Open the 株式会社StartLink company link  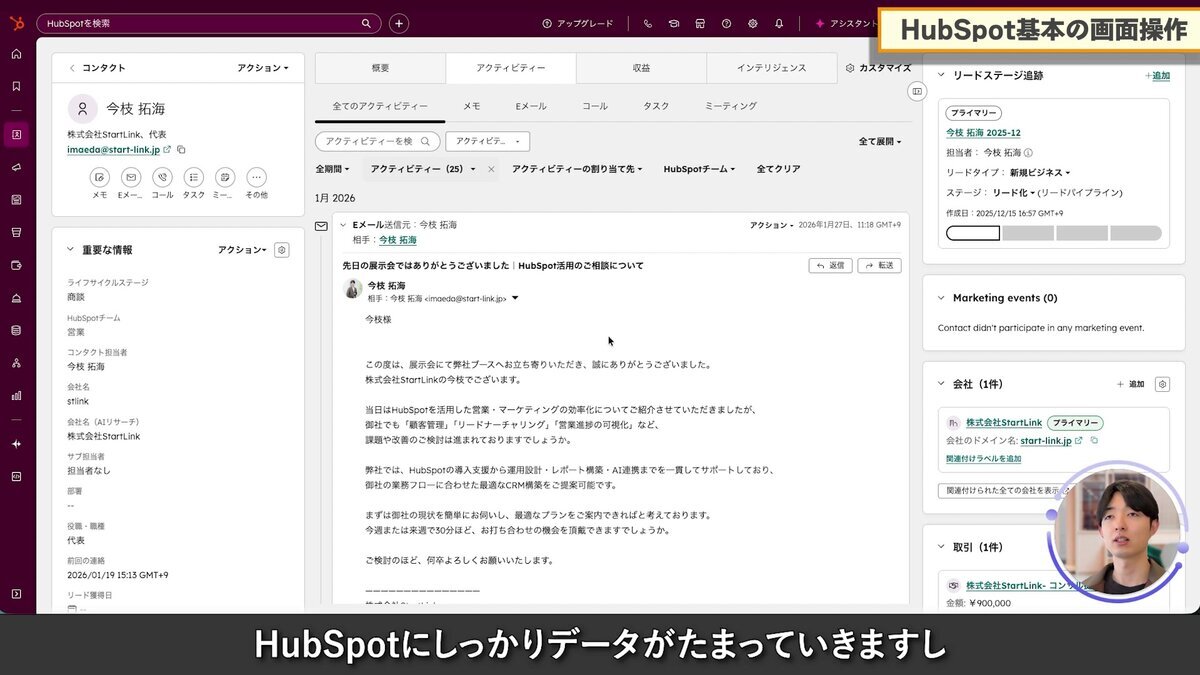click(1004, 422)
